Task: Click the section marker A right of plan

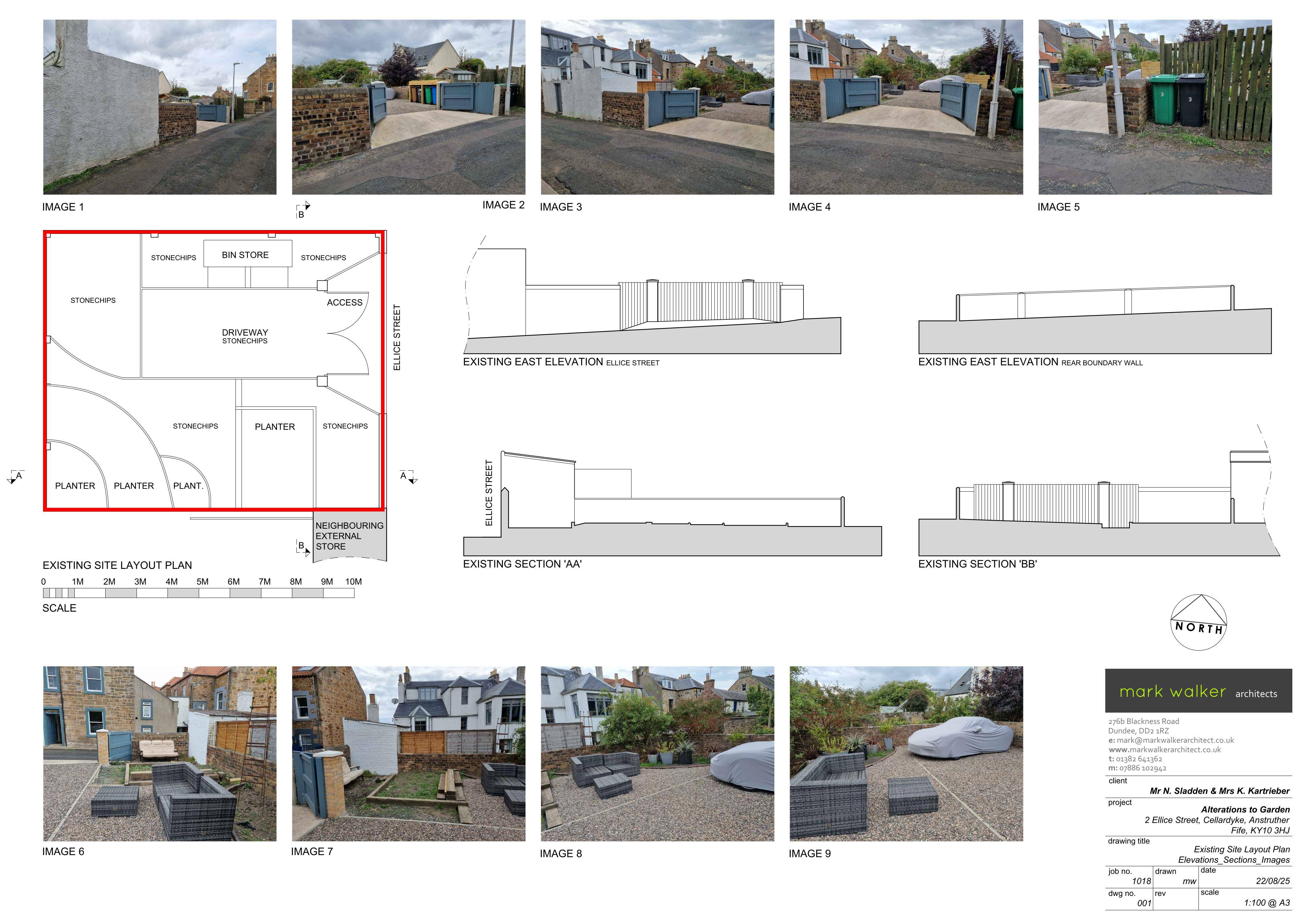Action: click(x=408, y=477)
